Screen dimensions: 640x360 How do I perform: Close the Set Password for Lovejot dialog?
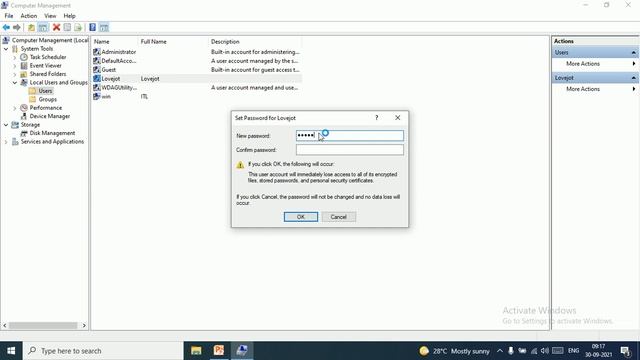tap(398, 118)
